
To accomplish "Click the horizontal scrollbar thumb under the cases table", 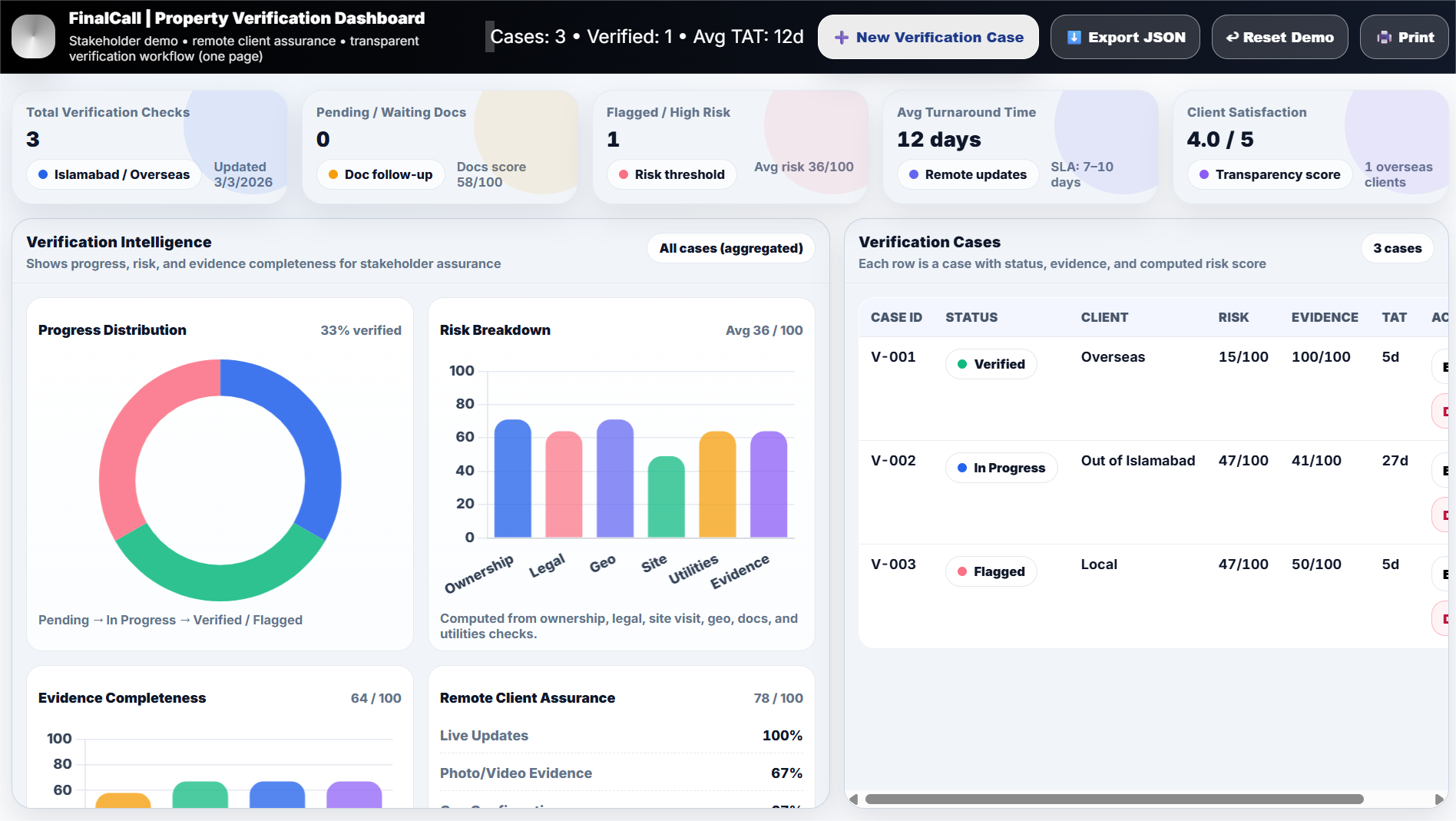I will point(1114,799).
